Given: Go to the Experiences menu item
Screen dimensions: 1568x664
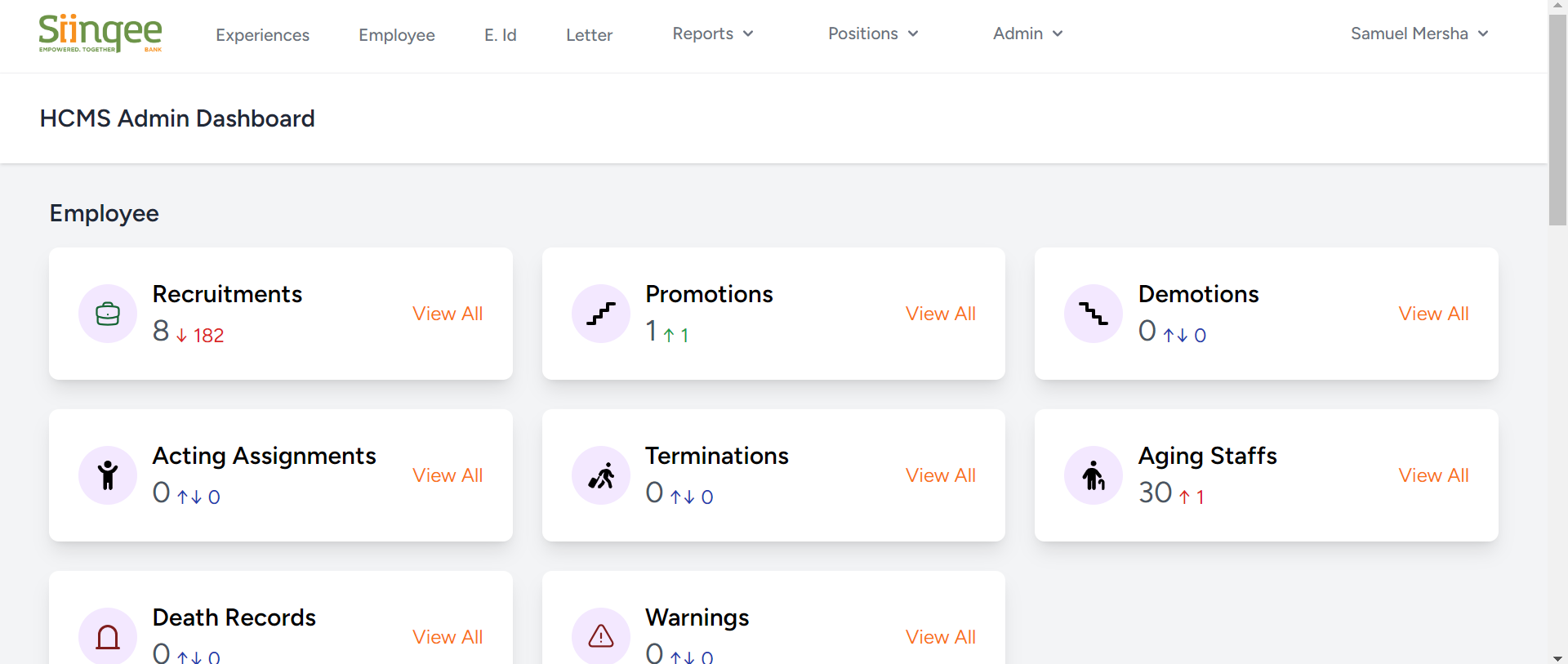Looking at the screenshot, I should [262, 35].
